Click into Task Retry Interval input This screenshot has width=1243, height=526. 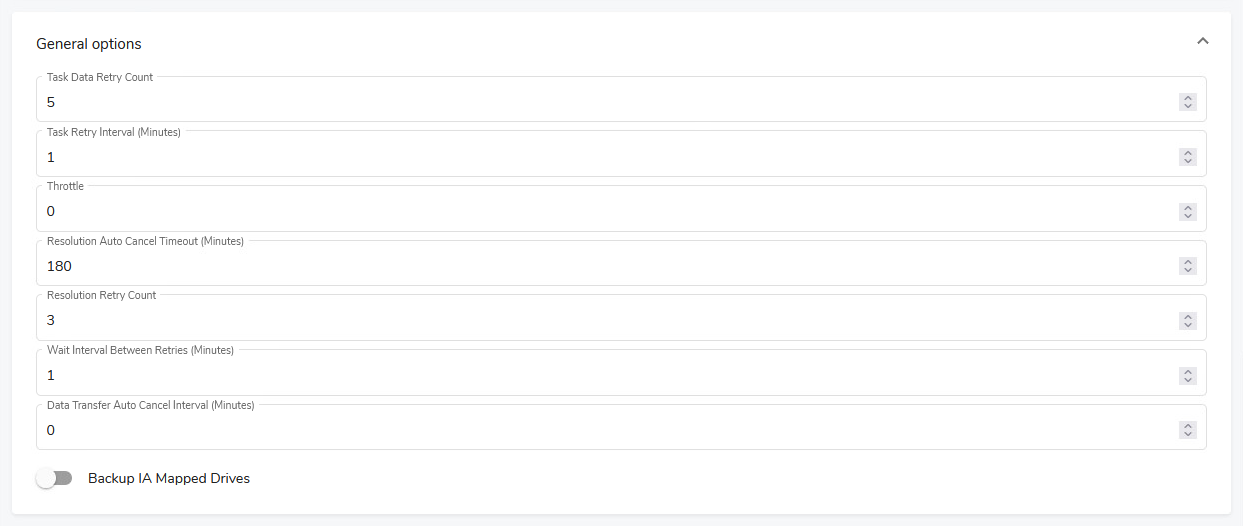pyautogui.click(x=600, y=157)
